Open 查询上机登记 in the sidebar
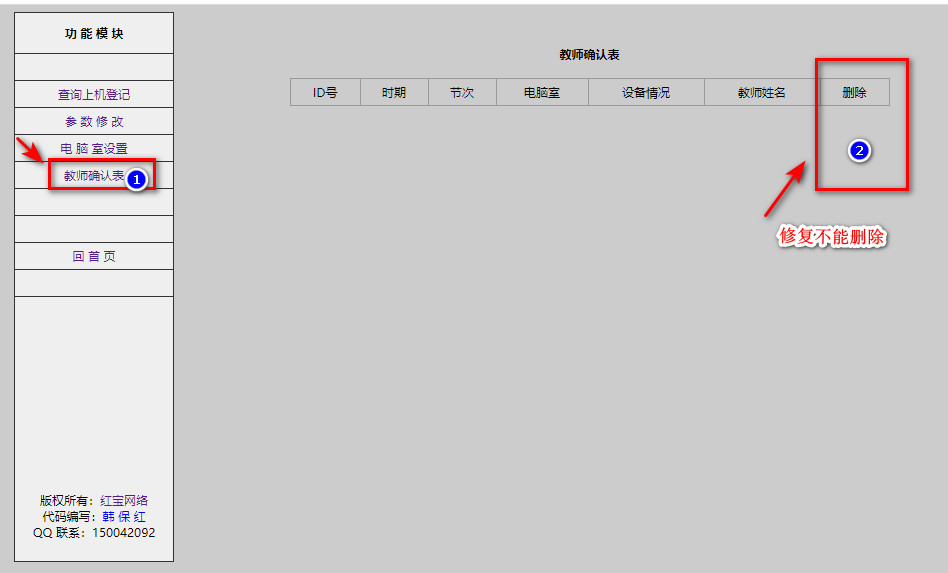The width and height of the screenshot is (948, 573). tap(94, 95)
